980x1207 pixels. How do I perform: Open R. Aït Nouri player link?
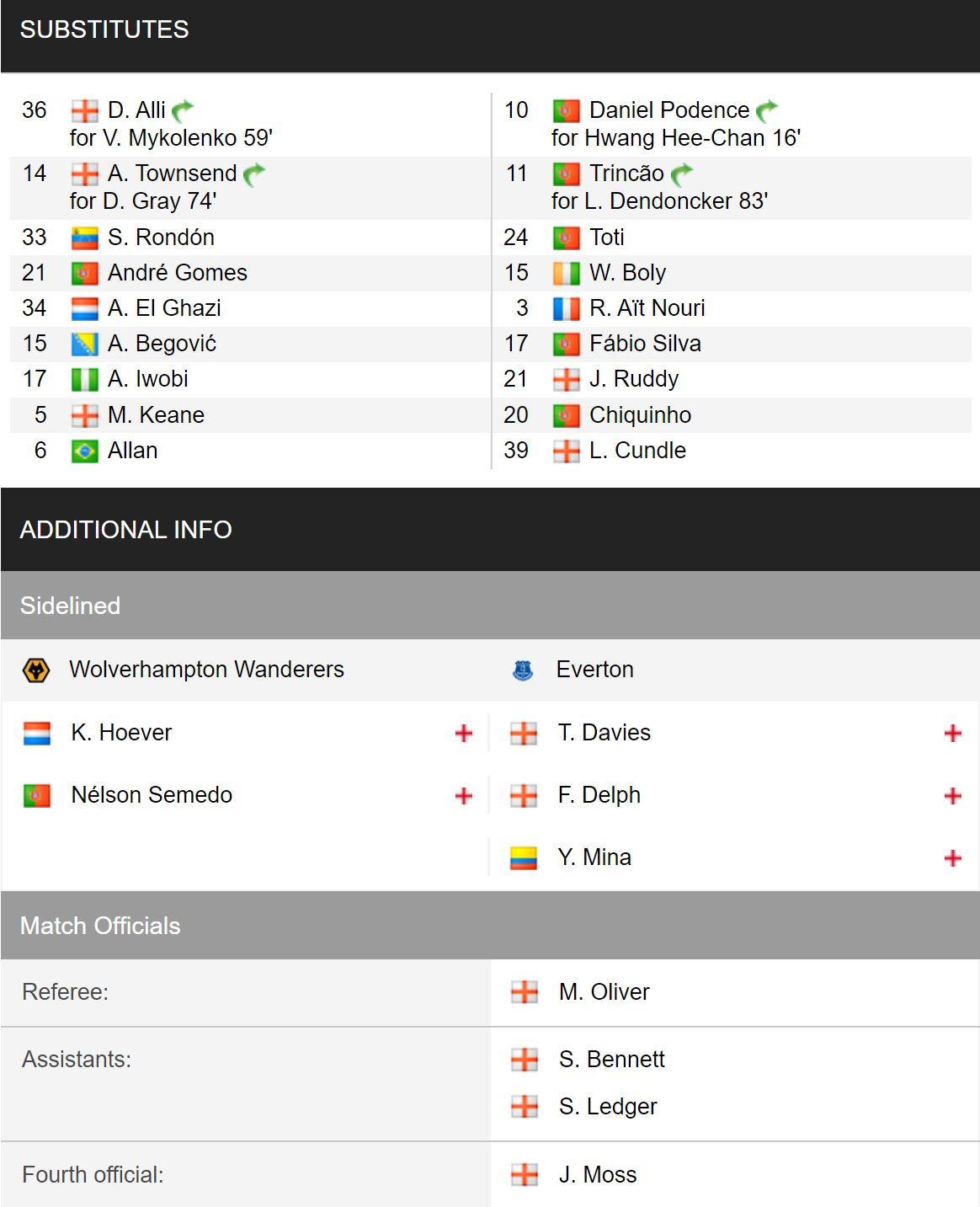(x=647, y=308)
